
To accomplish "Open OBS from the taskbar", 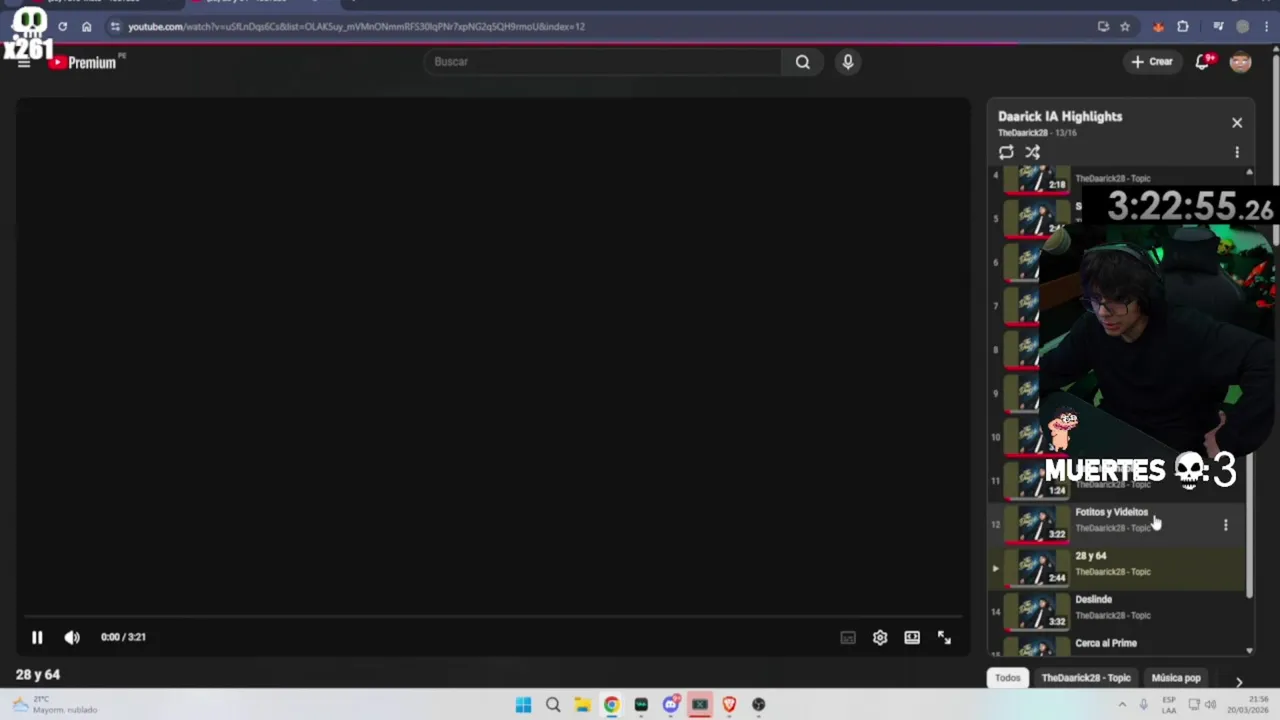I will [x=759, y=705].
